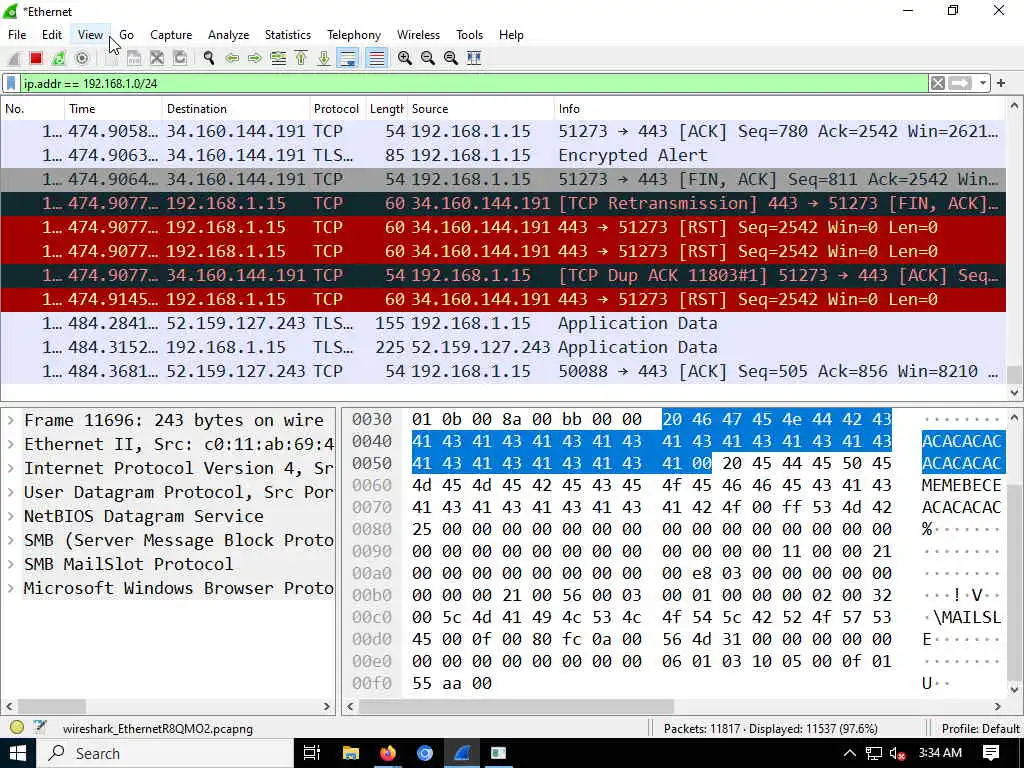Open the Analyze menu
The width and height of the screenshot is (1024, 768).
pos(229,35)
